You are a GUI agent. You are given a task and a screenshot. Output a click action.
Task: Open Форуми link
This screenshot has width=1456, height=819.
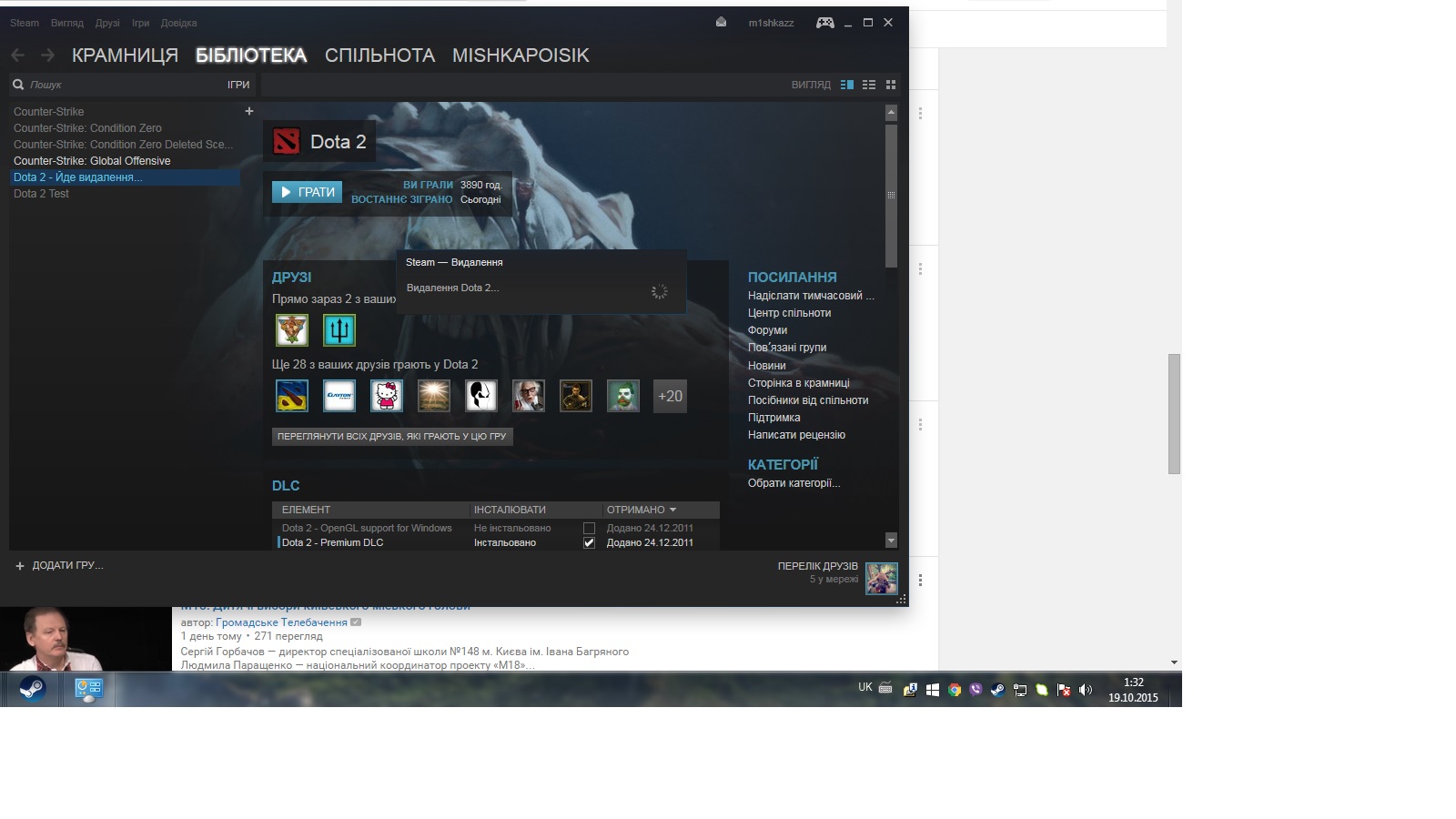point(767,330)
